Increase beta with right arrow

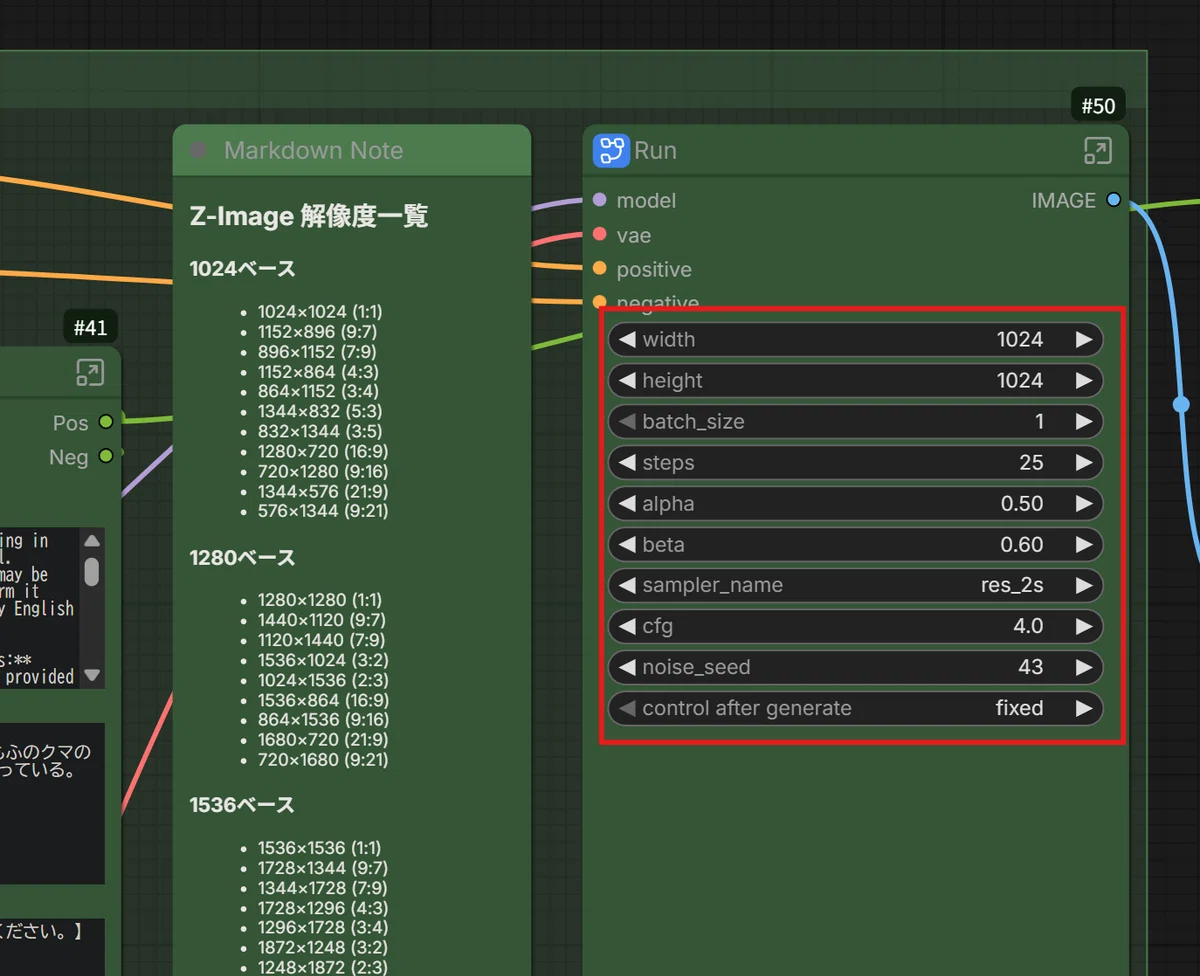coord(1084,544)
